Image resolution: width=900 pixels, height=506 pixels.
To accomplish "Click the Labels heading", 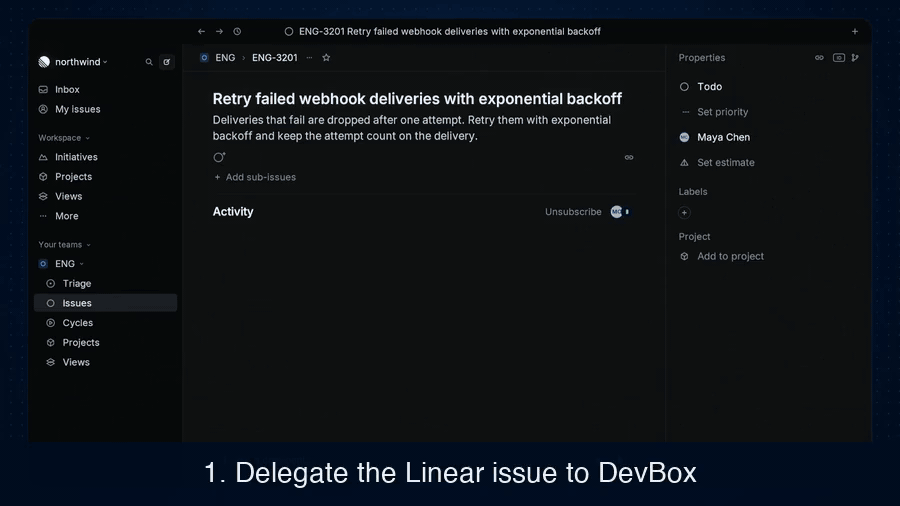I will [693, 192].
